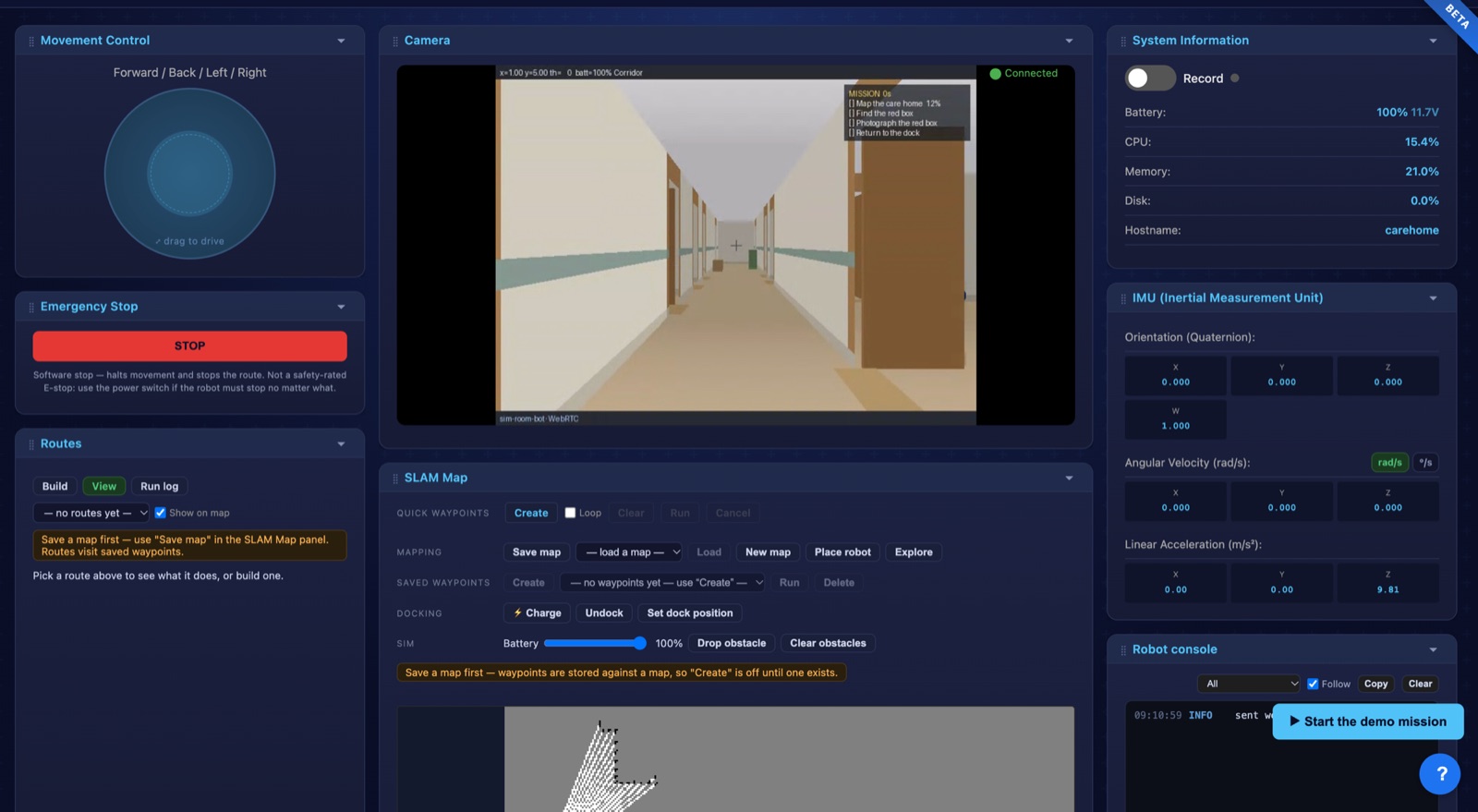Open the console log level 'All' dropdown
The image size is (1478, 812).
(1249, 685)
